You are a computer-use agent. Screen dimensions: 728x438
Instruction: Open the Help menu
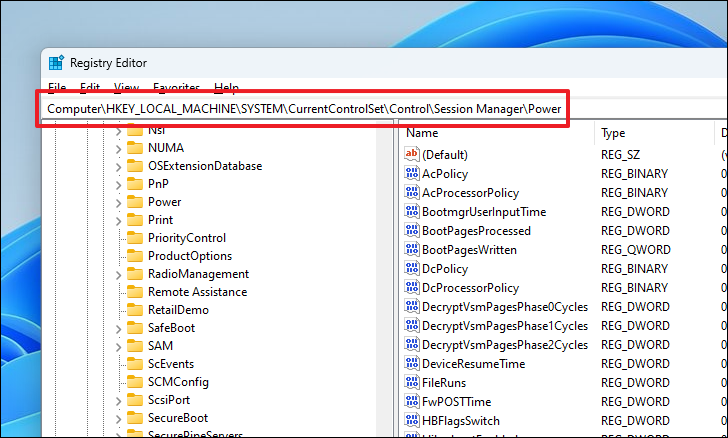pyautogui.click(x=227, y=87)
